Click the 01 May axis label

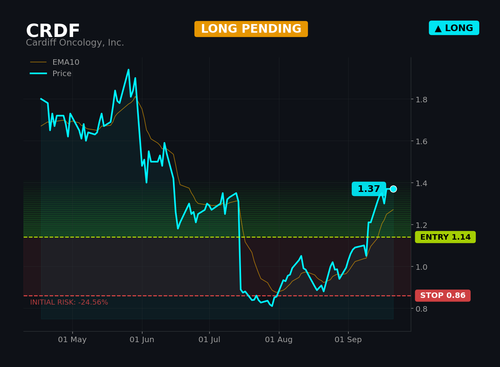tap(72, 340)
